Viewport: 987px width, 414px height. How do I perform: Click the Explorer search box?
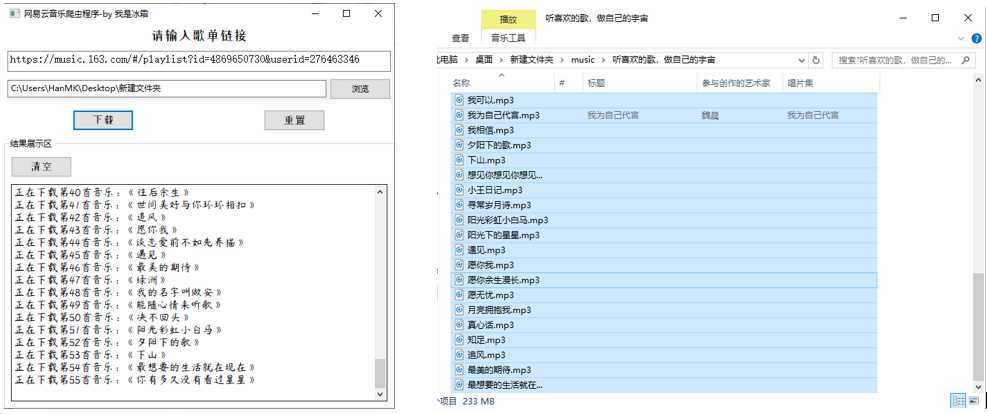903,60
